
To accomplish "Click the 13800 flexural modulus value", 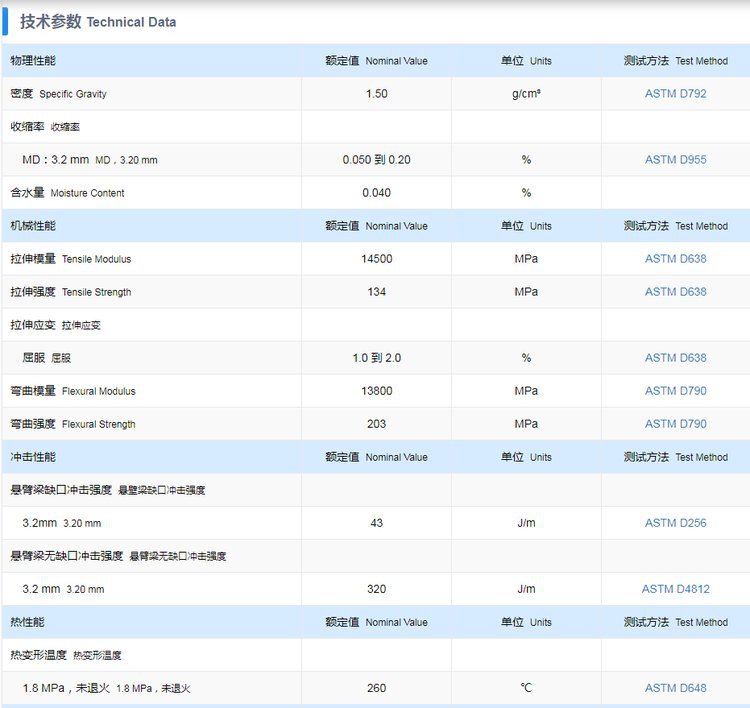I will (376, 391).
